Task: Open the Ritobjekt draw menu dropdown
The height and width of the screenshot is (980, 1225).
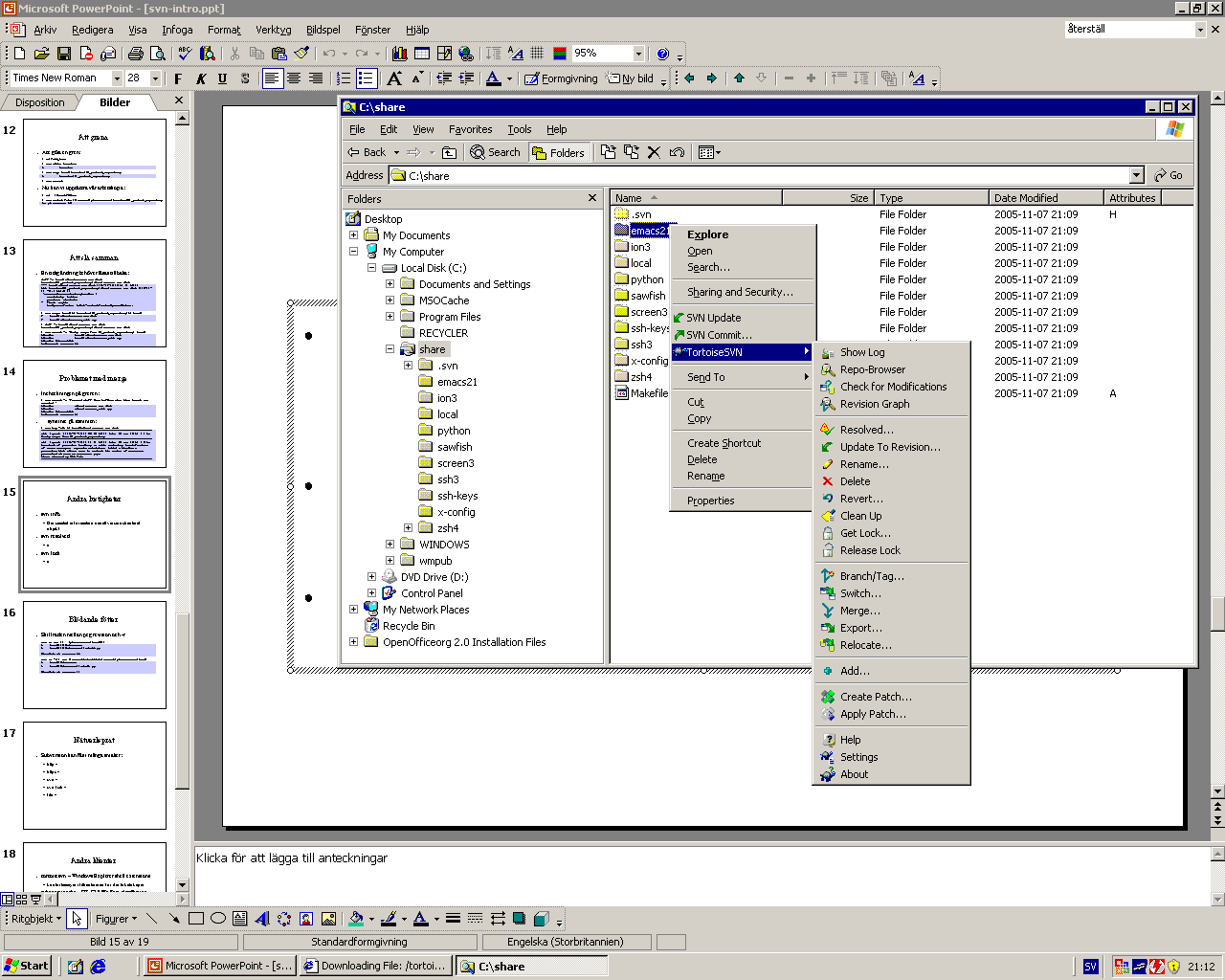Action: coord(36,919)
